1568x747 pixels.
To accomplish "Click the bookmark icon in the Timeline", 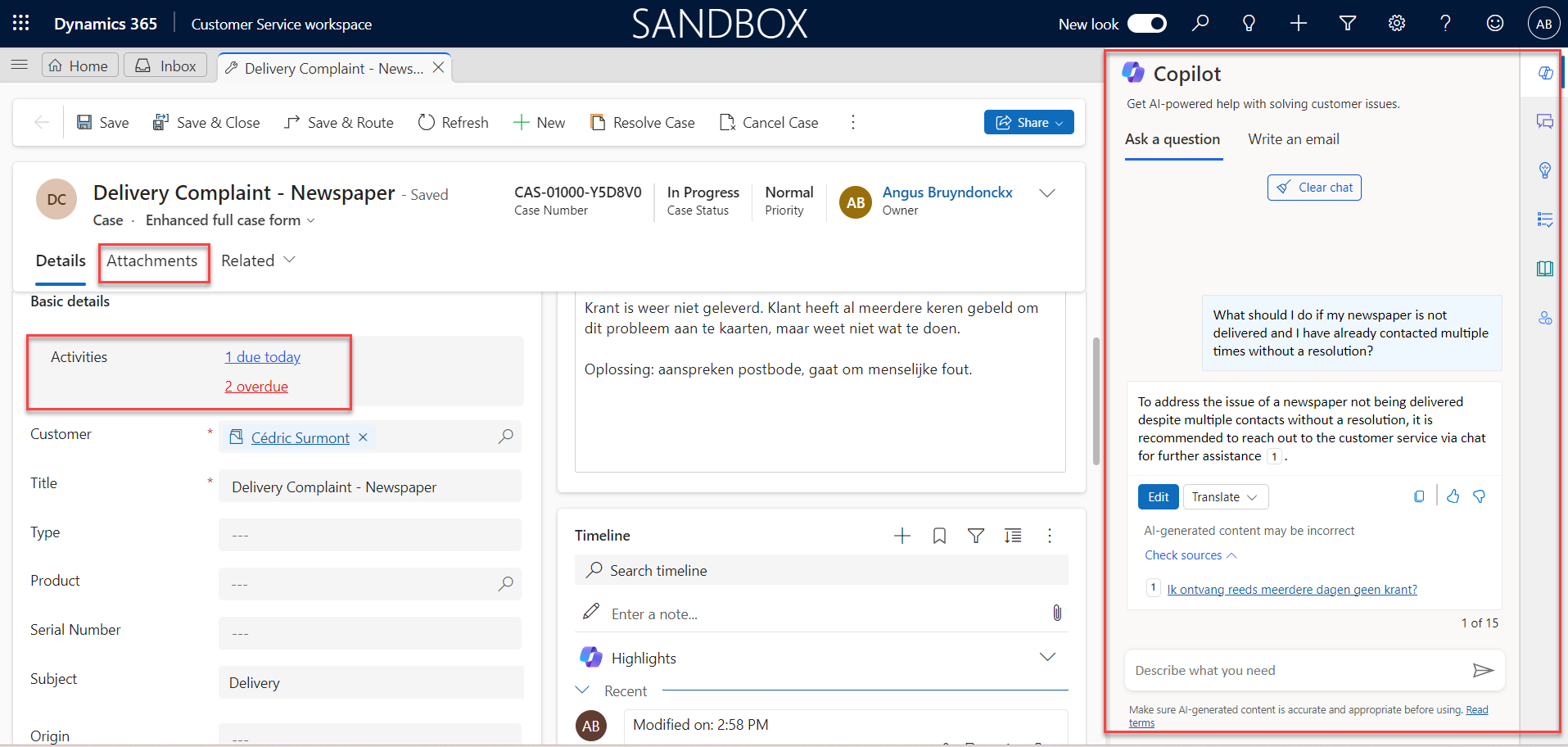I will [x=938, y=535].
